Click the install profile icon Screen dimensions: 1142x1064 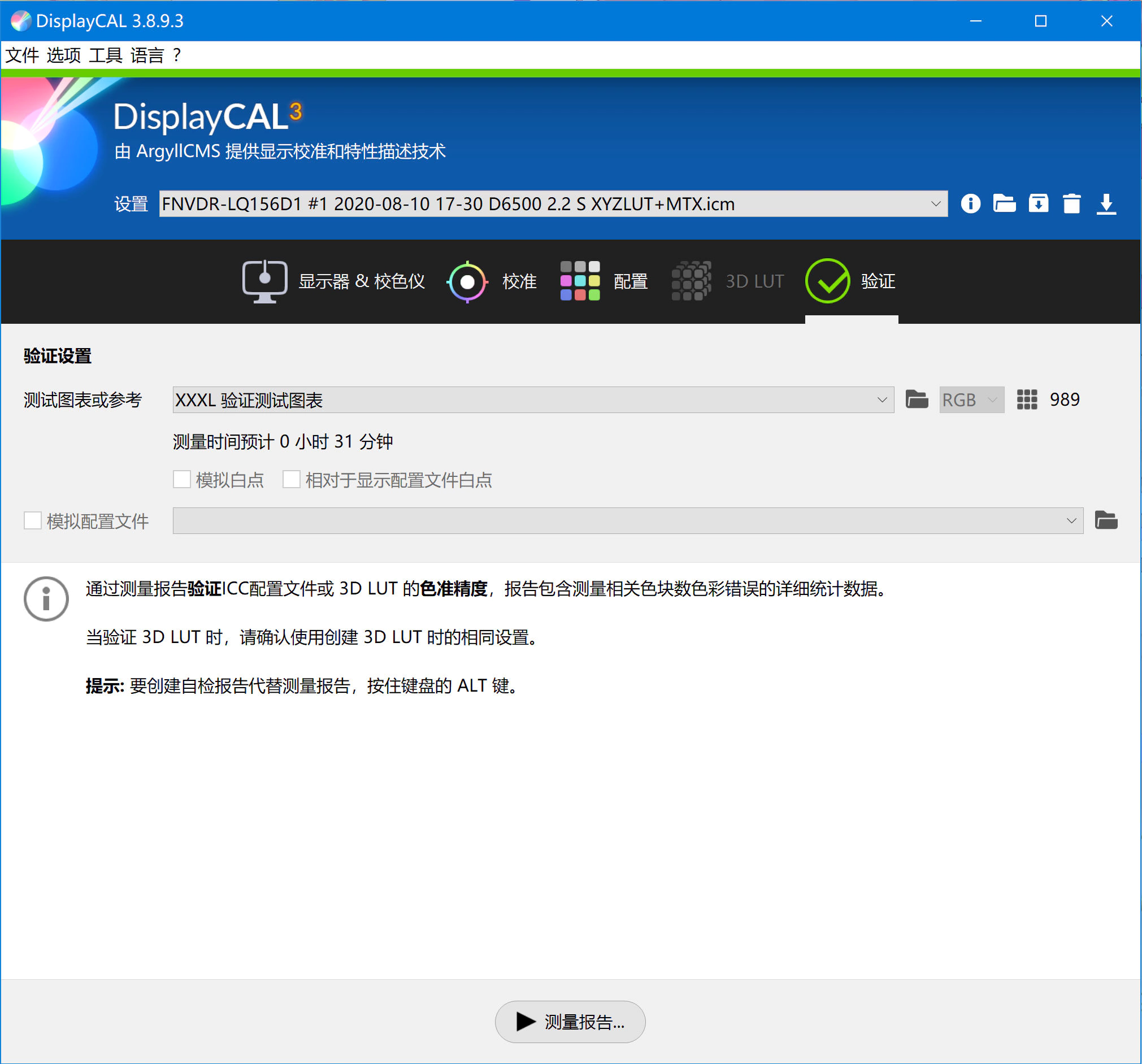[x=1038, y=203]
